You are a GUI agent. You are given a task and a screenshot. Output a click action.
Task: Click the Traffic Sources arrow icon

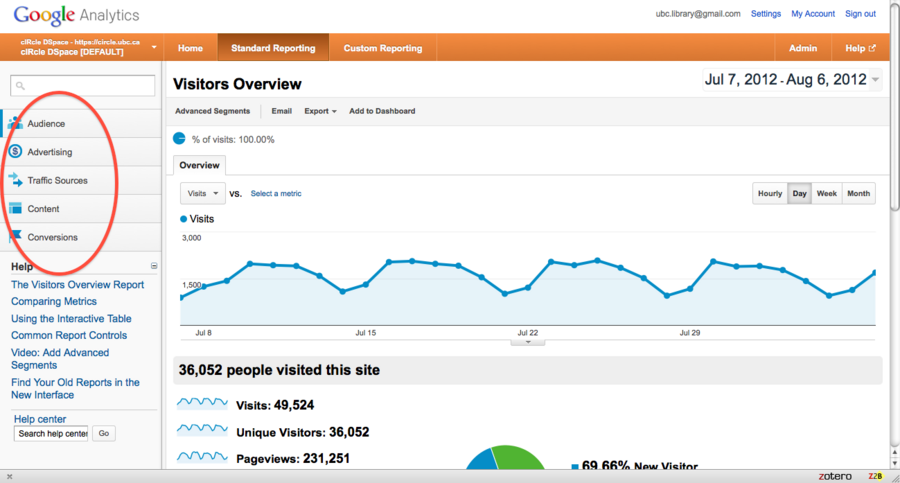click(16, 180)
